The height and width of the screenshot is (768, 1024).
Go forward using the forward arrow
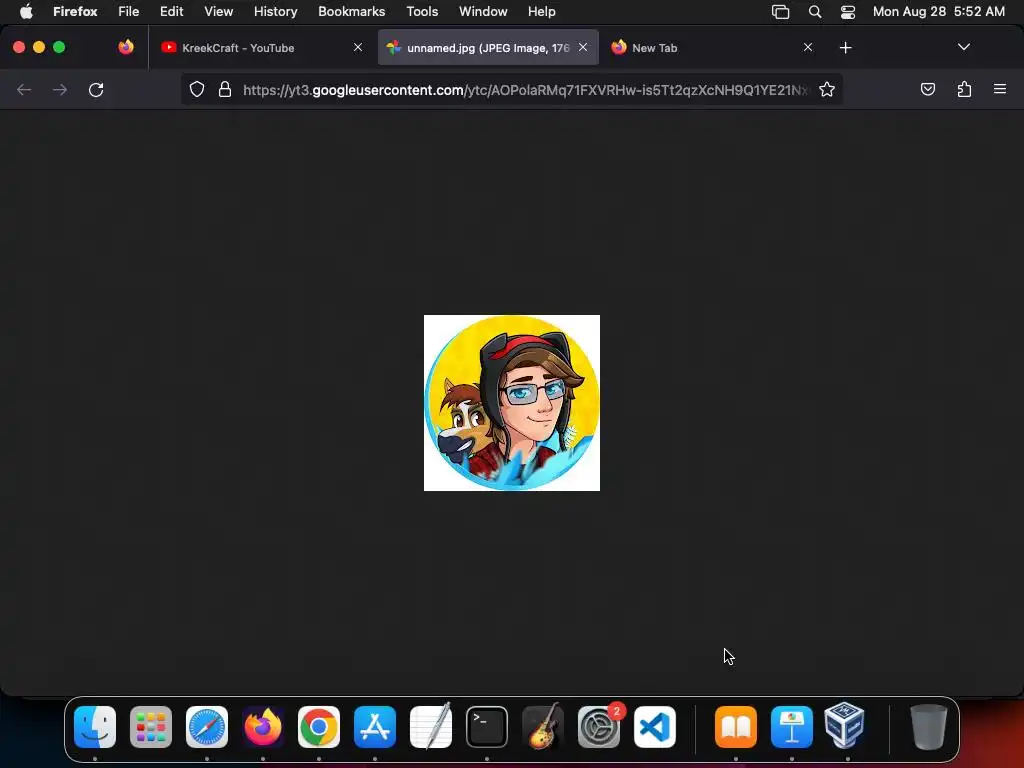coord(60,89)
